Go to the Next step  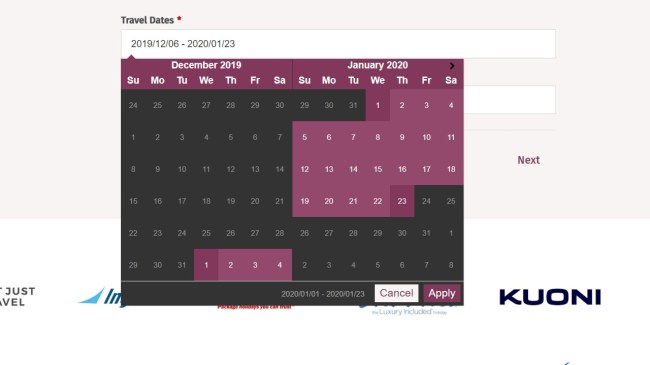(x=528, y=160)
